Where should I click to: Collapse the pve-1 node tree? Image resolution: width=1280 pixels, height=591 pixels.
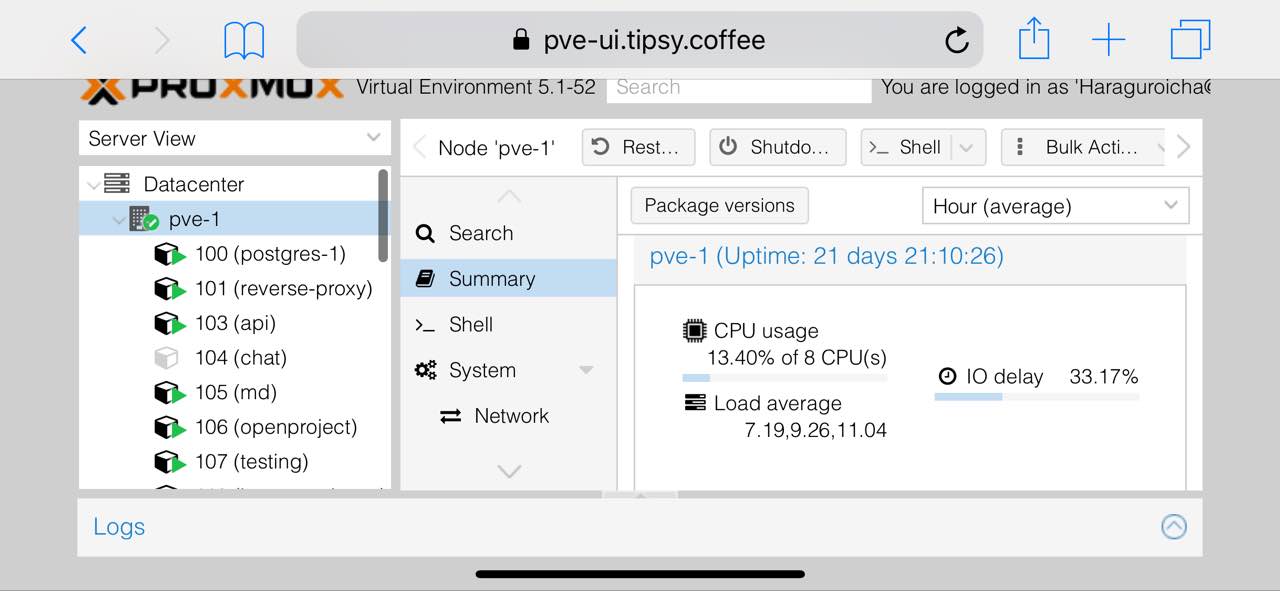pyautogui.click(x=119, y=219)
